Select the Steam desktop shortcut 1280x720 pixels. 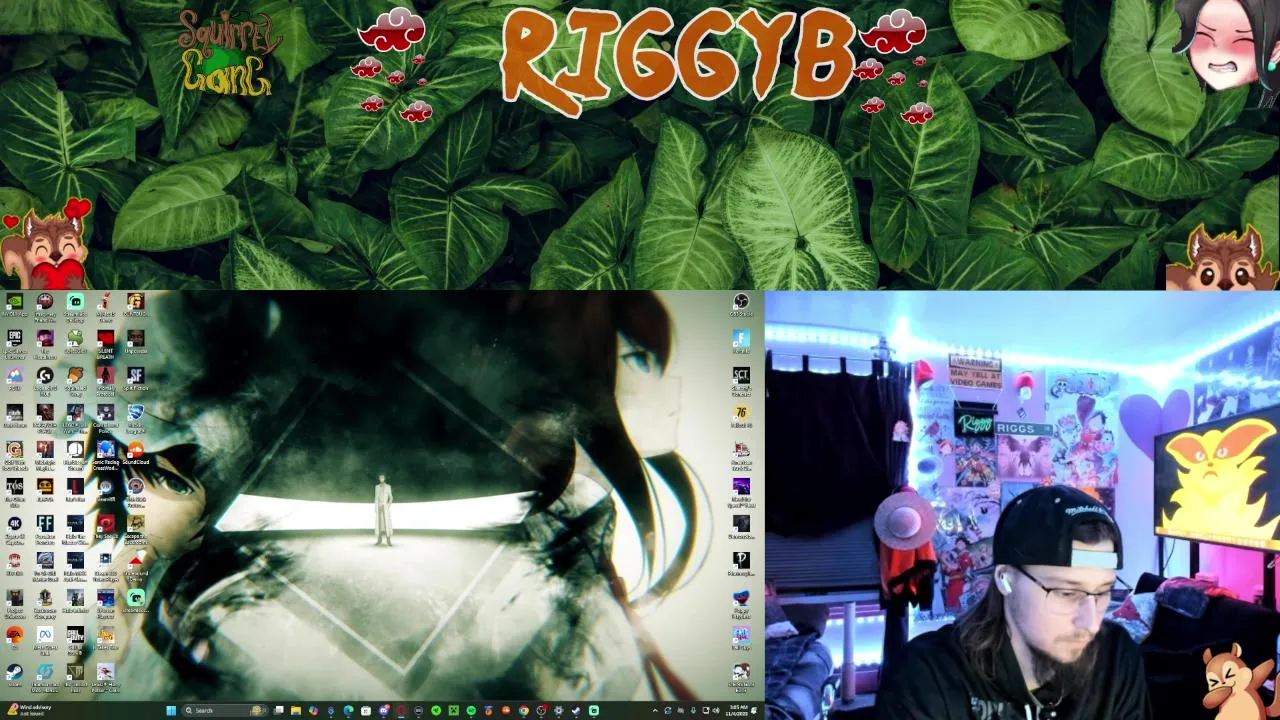pyautogui.click(x=14, y=674)
